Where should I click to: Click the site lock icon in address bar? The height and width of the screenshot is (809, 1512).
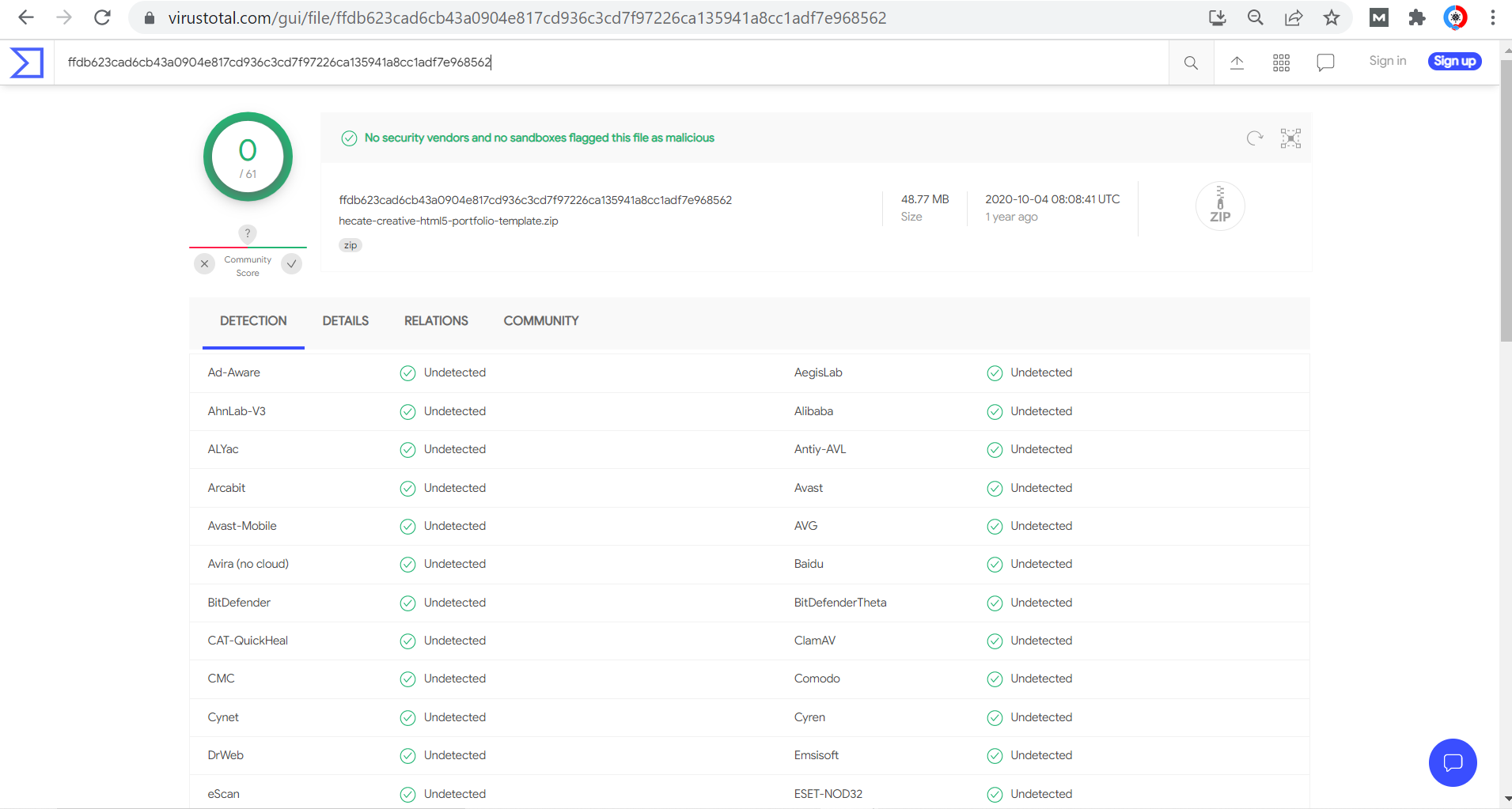click(x=149, y=17)
